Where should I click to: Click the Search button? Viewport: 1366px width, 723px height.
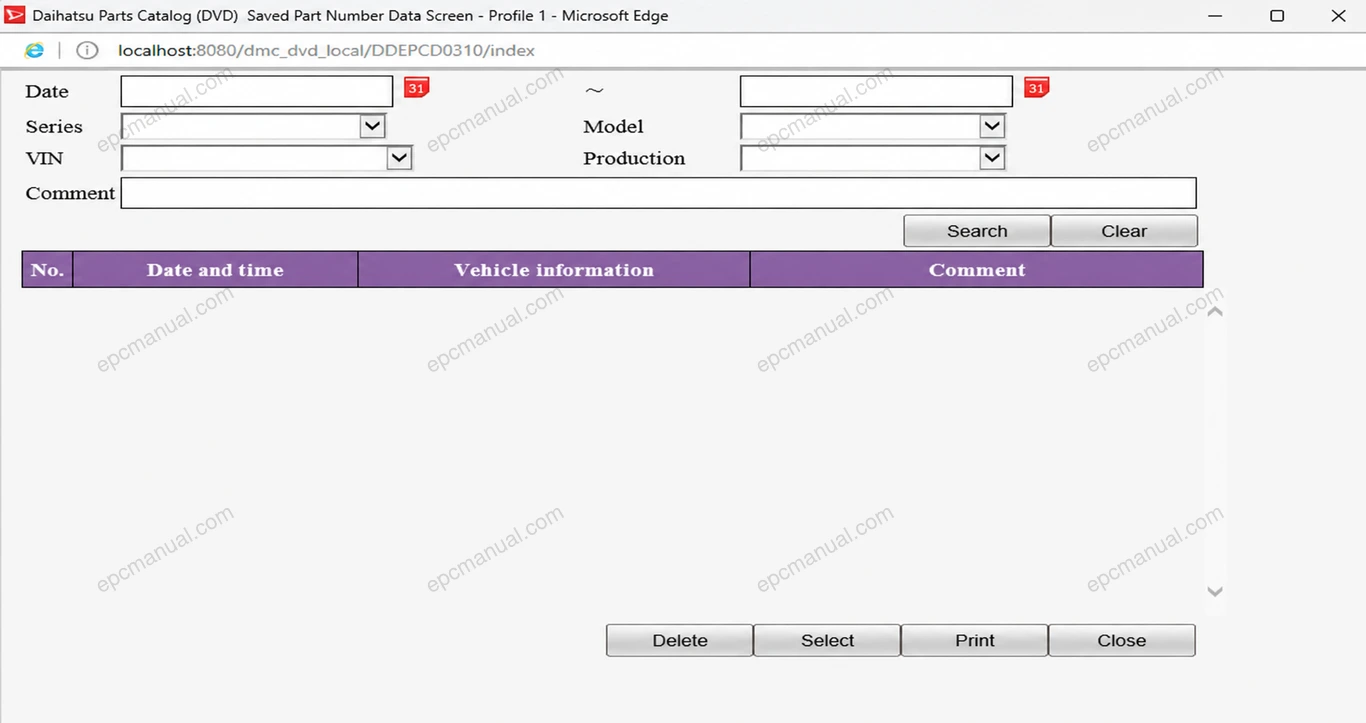pos(977,231)
